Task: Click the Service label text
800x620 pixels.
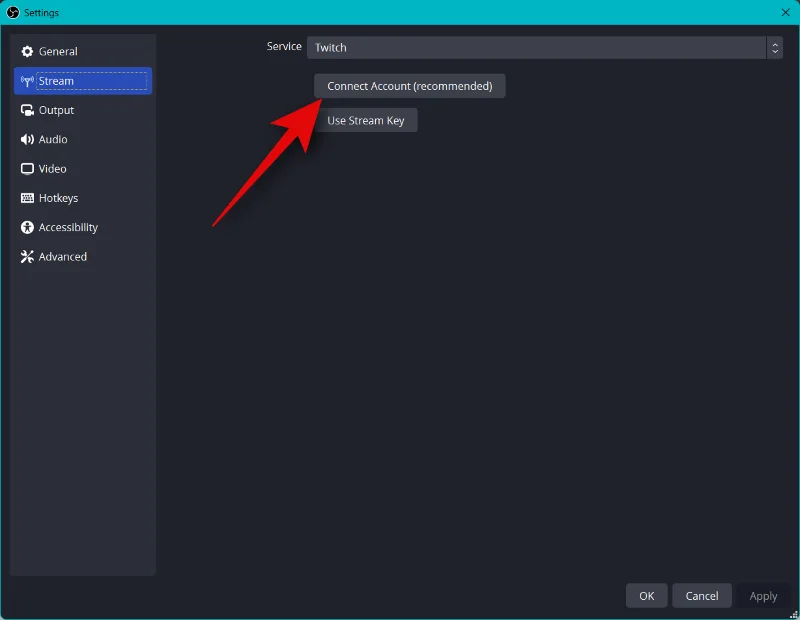Action: (284, 46)
